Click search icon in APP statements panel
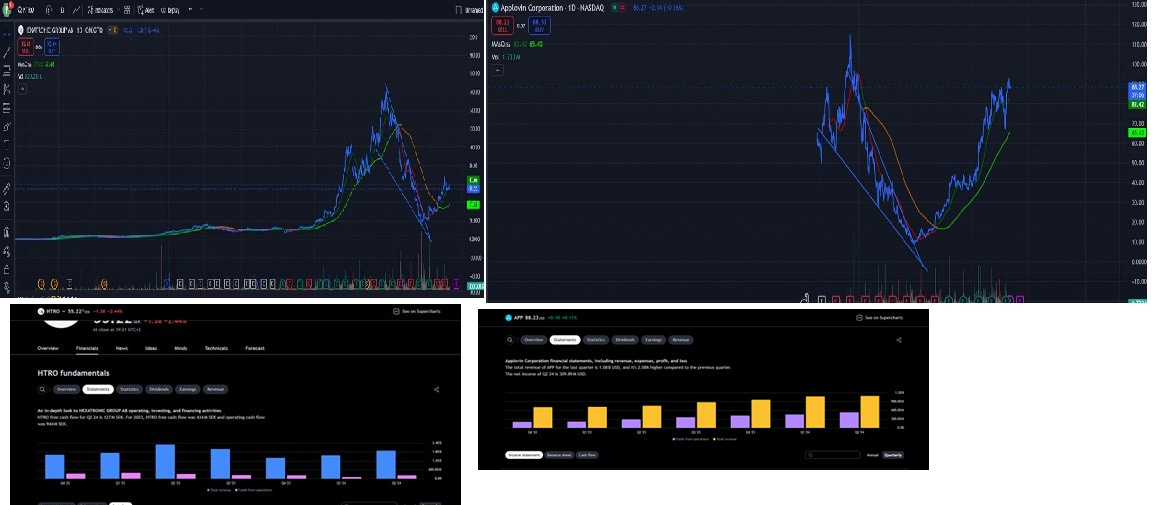Screen dimensions: 1156x505 [x=509, y=340]
